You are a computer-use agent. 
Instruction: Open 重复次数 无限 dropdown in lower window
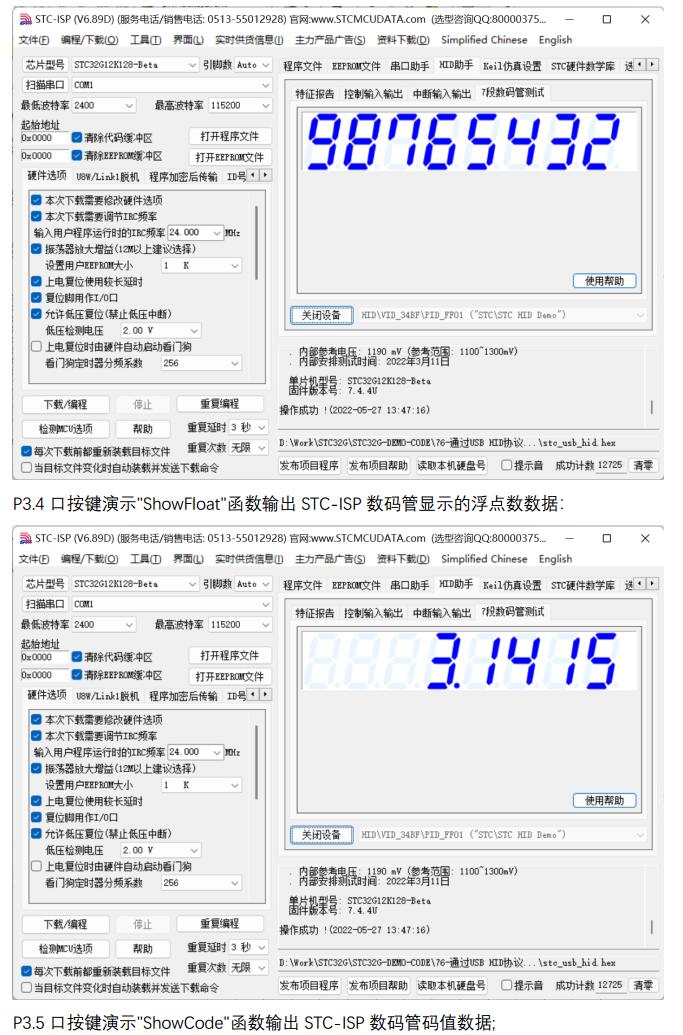coord(247,967)
